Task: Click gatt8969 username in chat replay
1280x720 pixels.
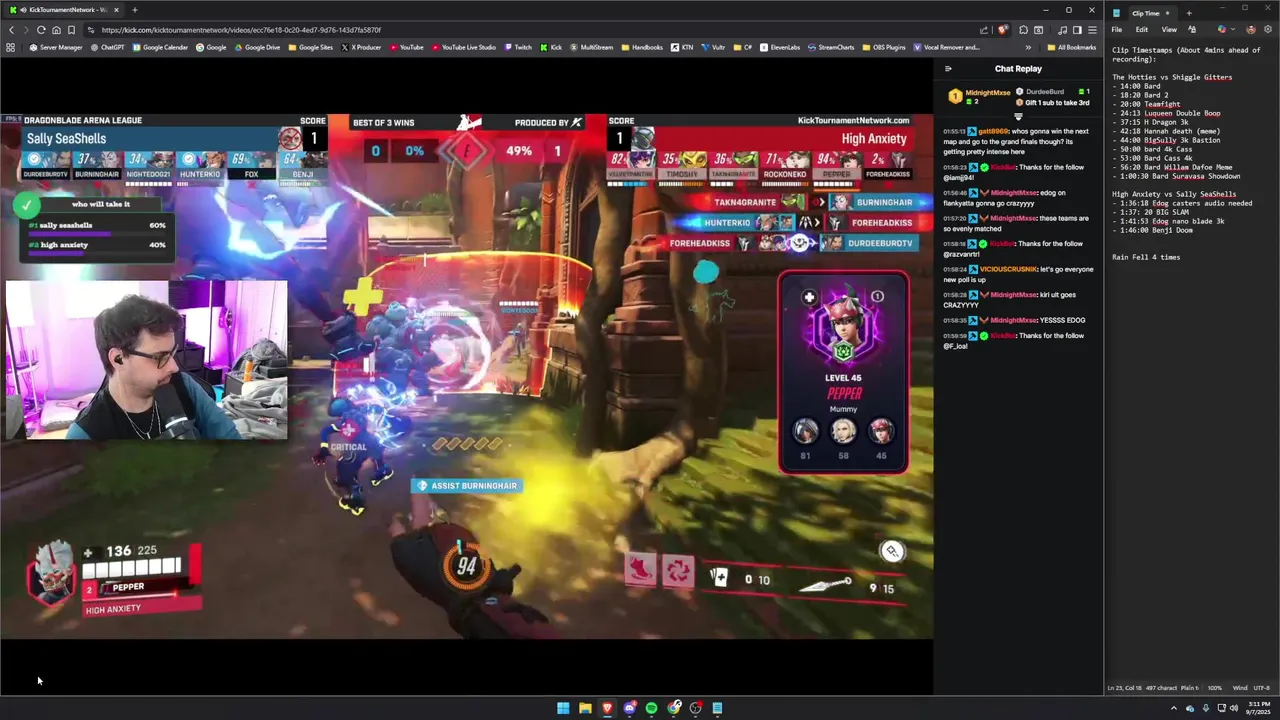Action: coord(994,131)
